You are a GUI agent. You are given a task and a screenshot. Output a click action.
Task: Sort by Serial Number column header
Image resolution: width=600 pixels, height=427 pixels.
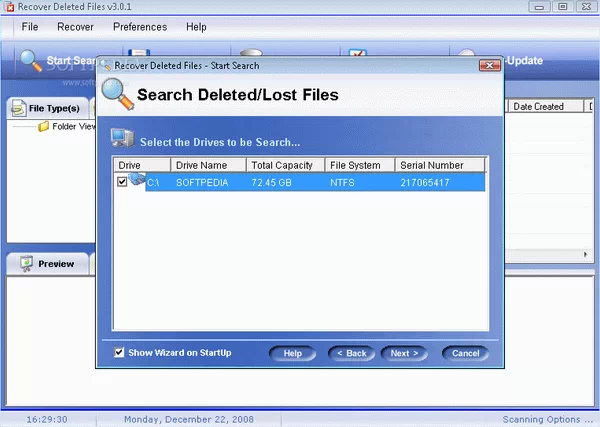pos(440,165)
